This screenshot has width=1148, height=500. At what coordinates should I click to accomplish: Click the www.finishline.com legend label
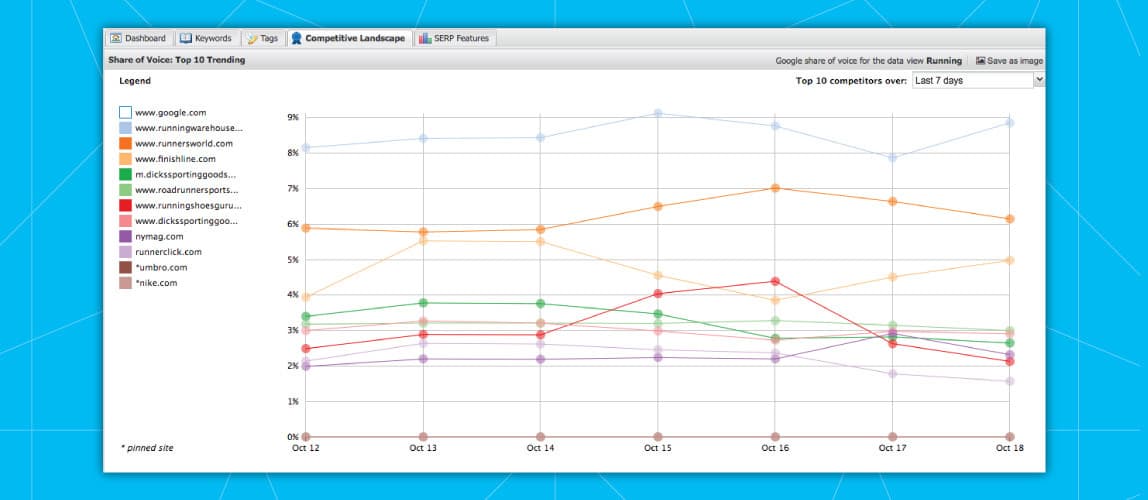point(176,159)
